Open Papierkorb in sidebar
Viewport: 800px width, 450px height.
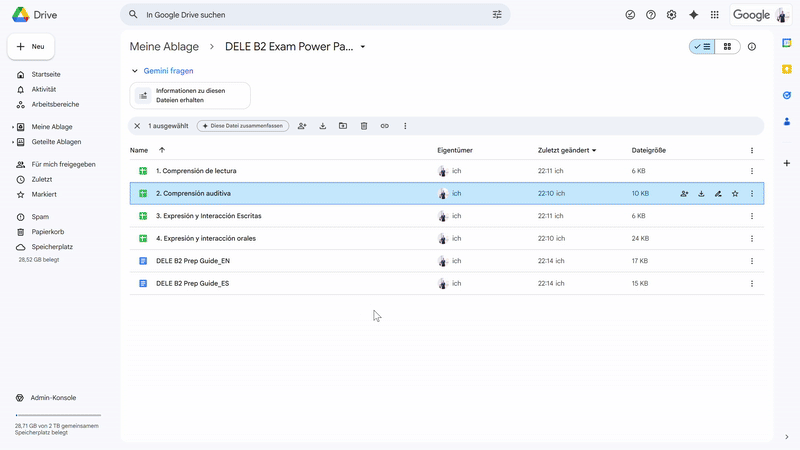click(47, 232)
